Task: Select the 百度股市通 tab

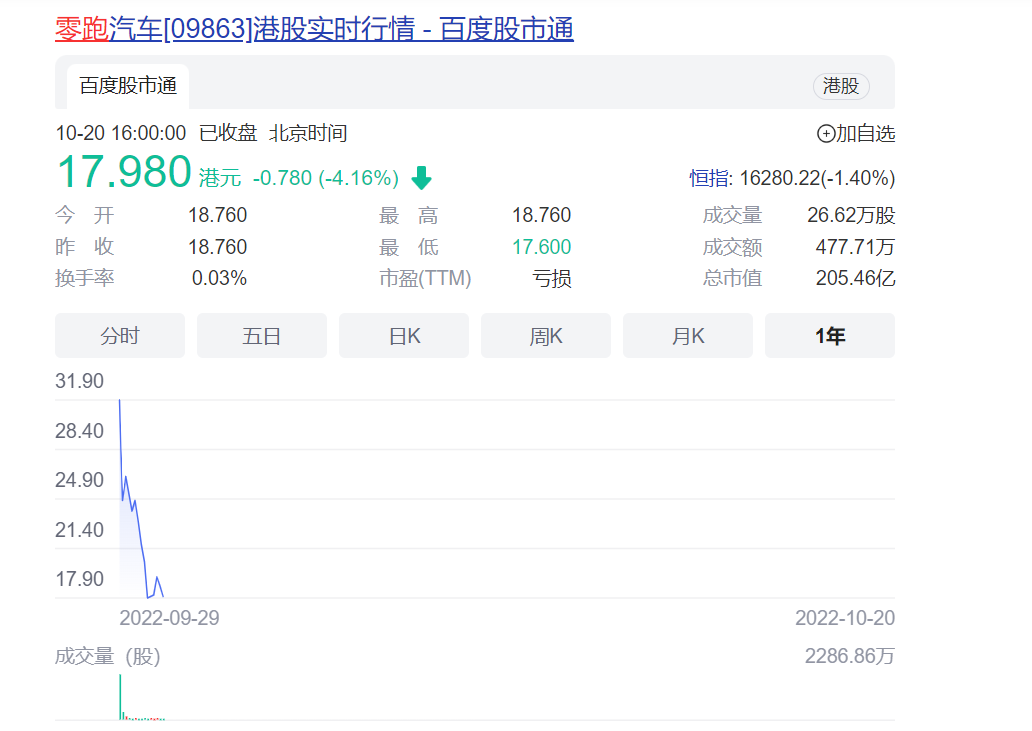Action: coord(128,86)
